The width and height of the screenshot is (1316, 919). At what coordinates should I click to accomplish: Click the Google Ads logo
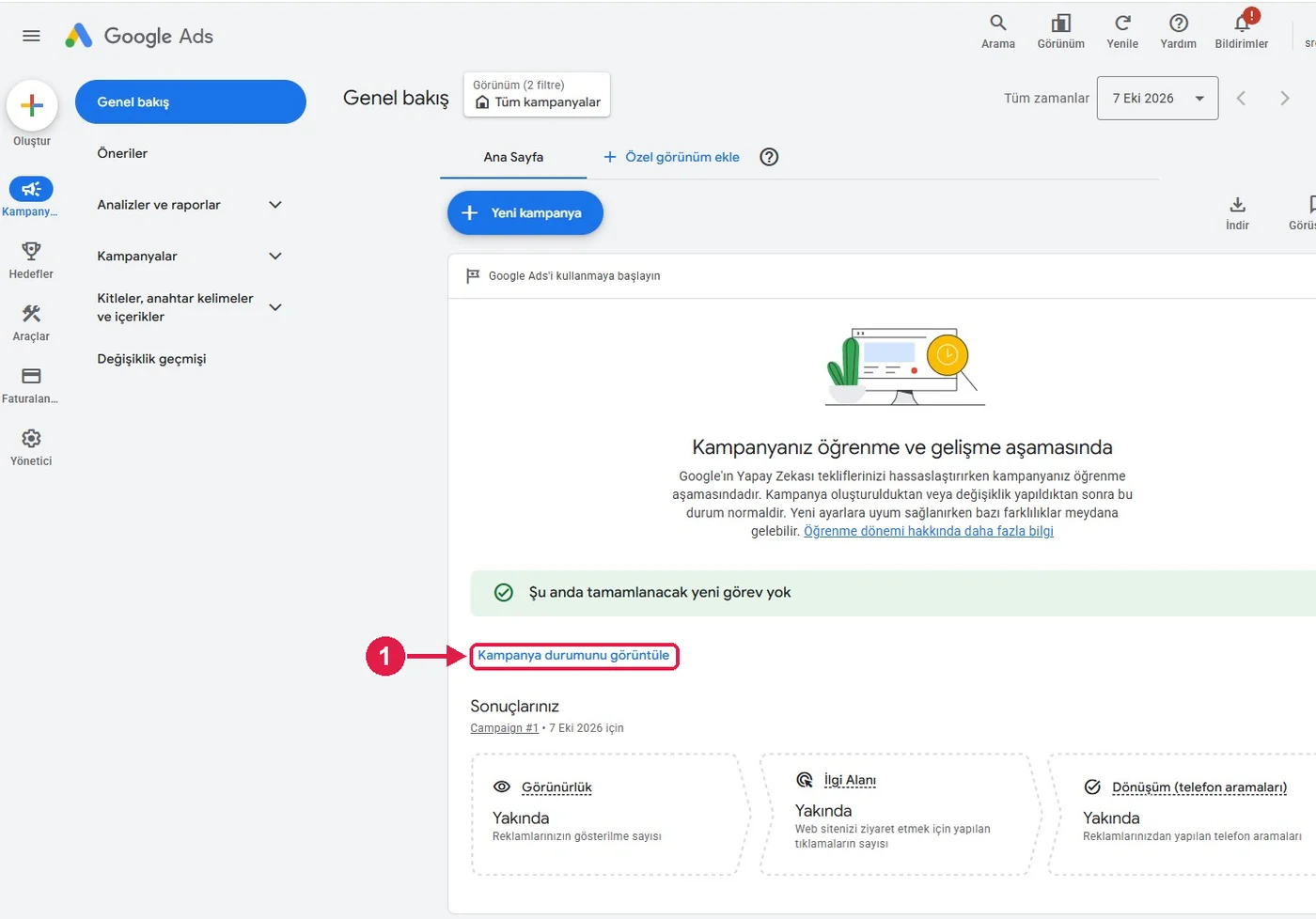pyautogui.click(x=139, y=36)
